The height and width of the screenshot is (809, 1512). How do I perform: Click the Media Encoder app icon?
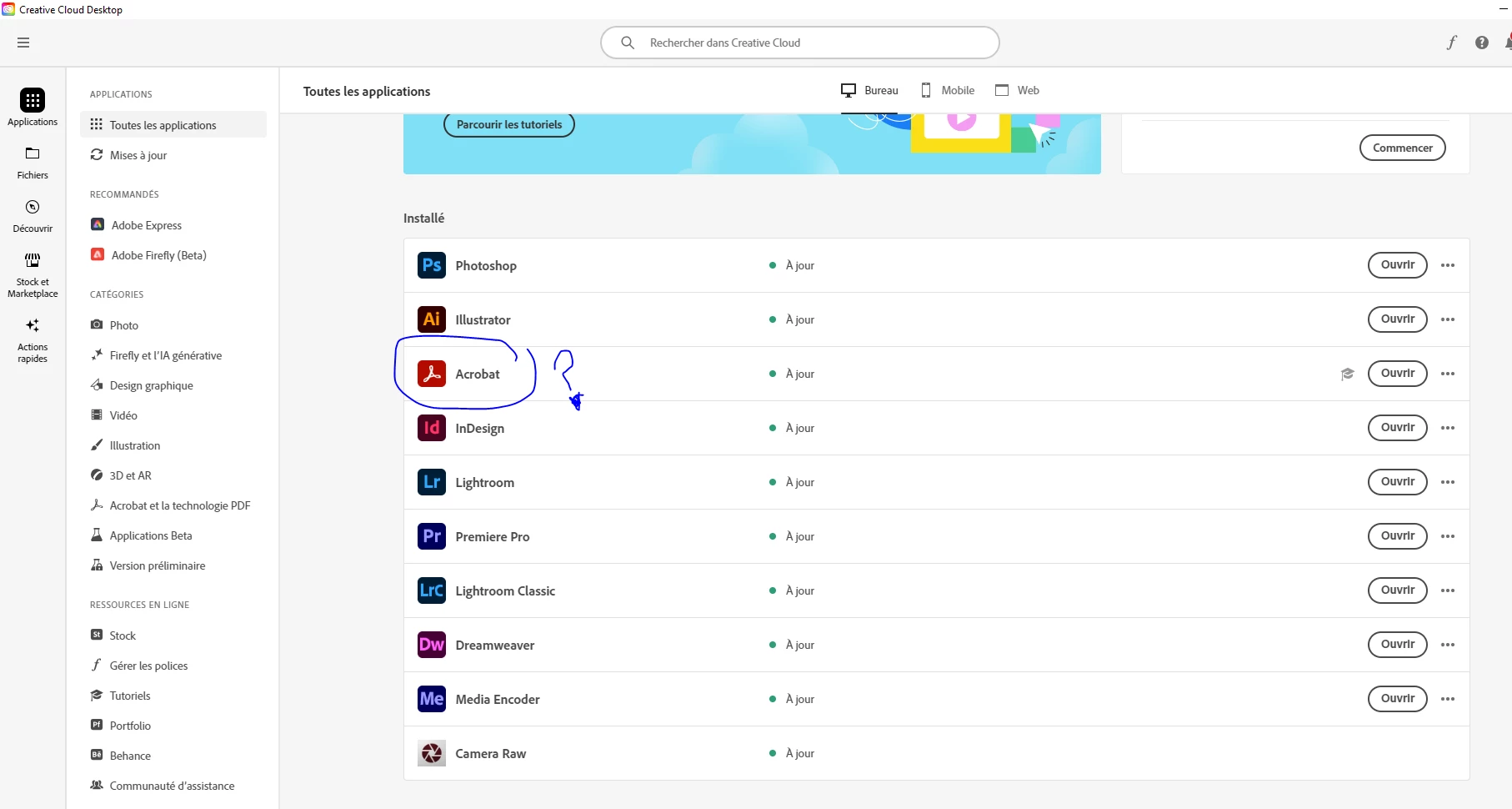[432, 699]
